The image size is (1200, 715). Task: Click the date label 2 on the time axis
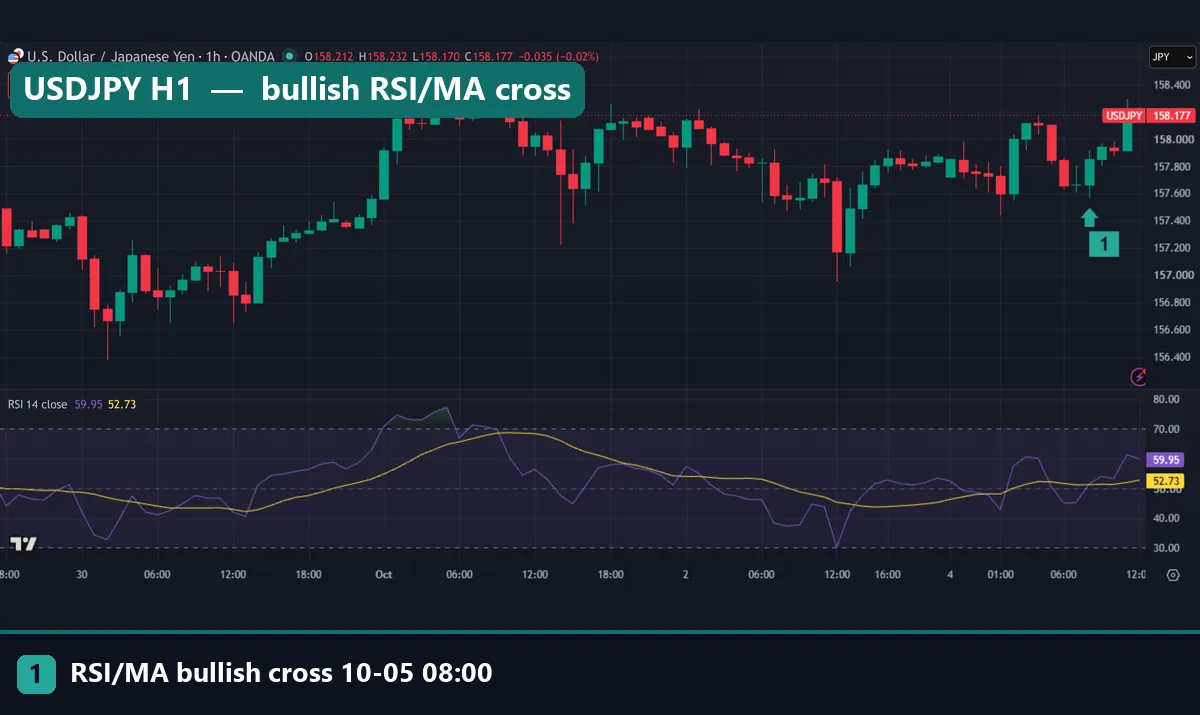point(685,575)
